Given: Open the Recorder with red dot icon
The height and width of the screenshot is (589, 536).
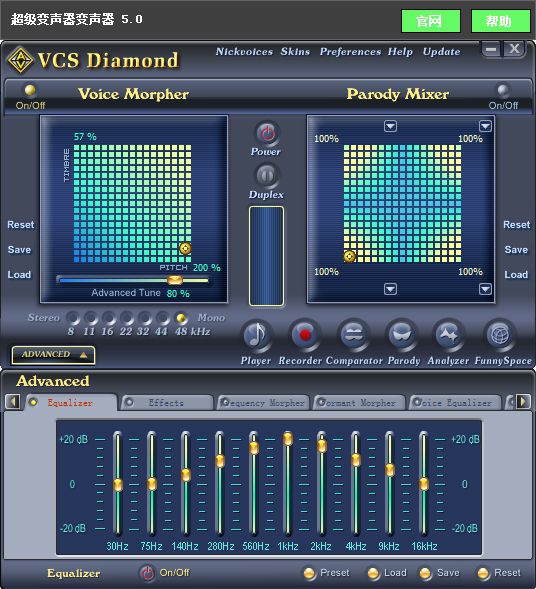Looking at the screenshot, I should coord(305,335).
